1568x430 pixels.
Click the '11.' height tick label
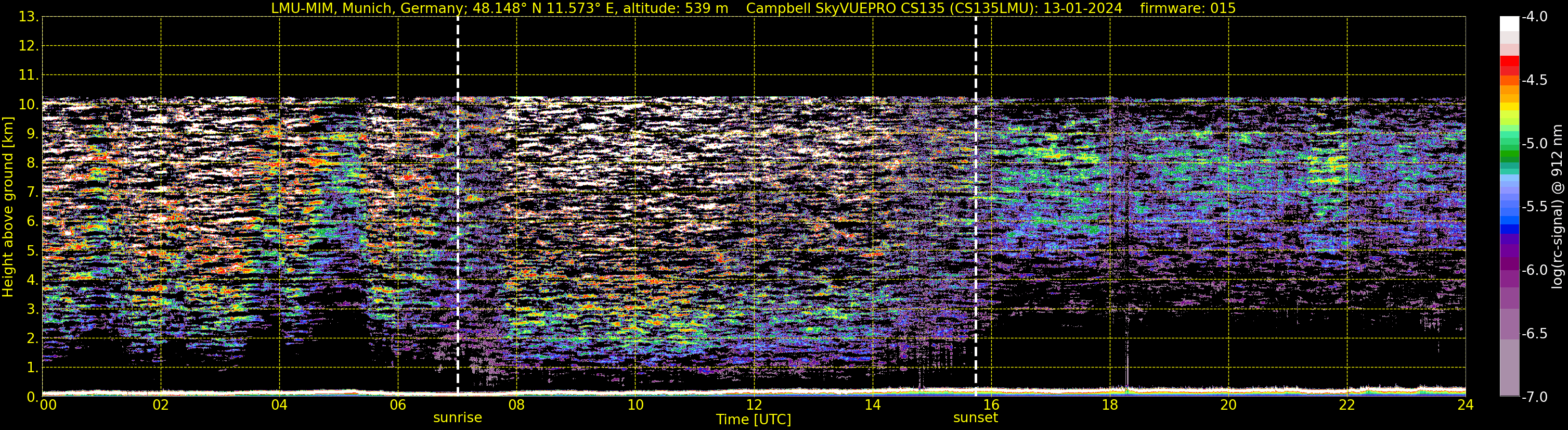29,75
